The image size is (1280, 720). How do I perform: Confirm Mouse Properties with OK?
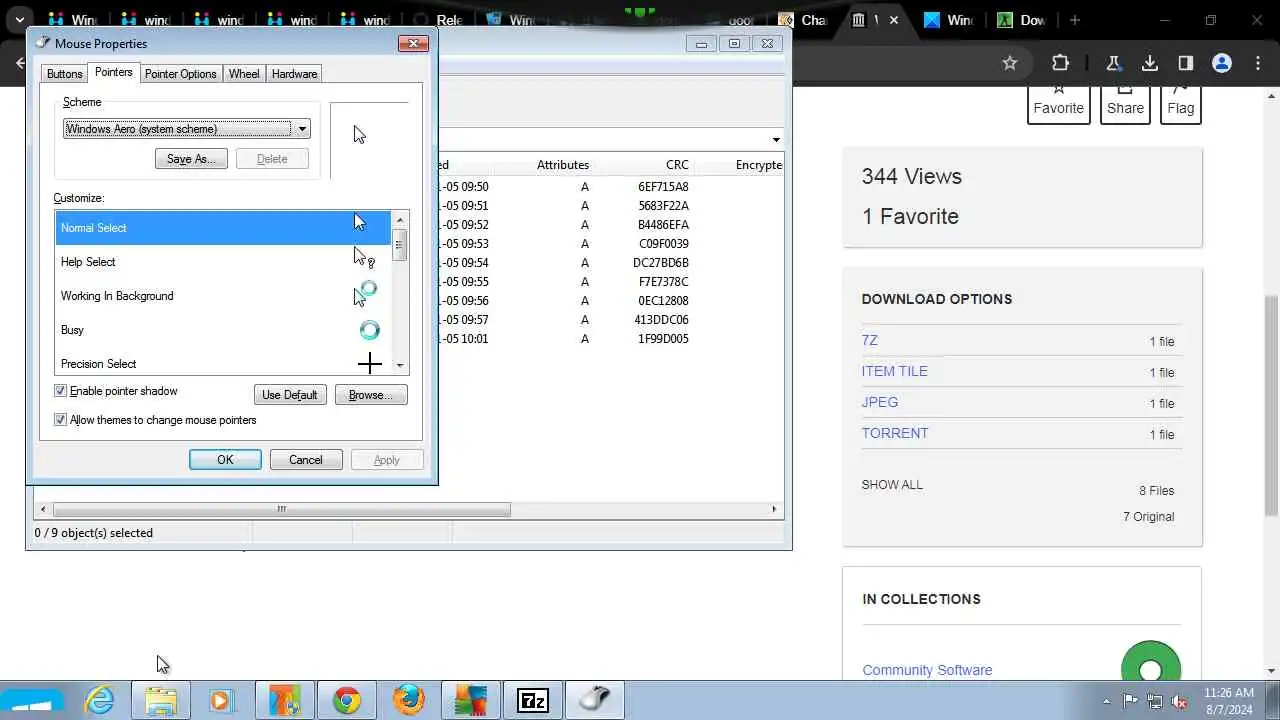pyautogui.click(x=225, y=460)
